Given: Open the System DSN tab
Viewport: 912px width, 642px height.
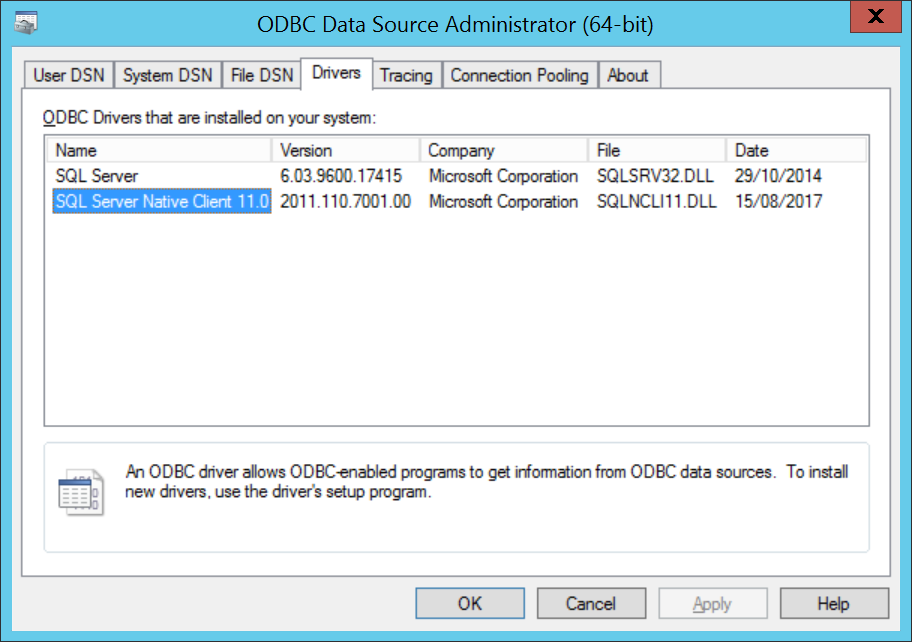Looking at the screenshot, I should (167, 75).
